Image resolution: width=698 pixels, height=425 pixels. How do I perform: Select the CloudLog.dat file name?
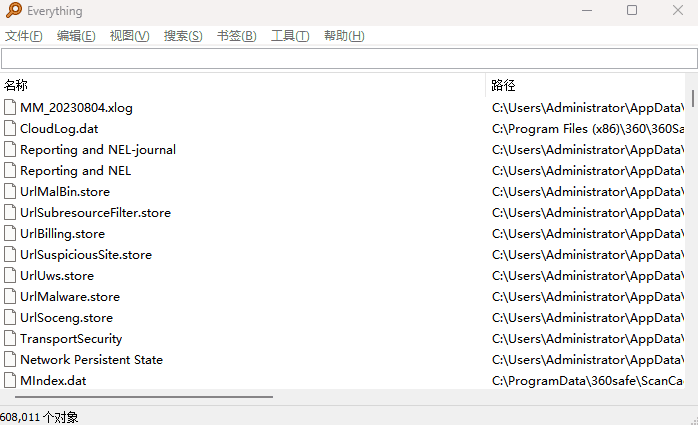tap(59, 129)
